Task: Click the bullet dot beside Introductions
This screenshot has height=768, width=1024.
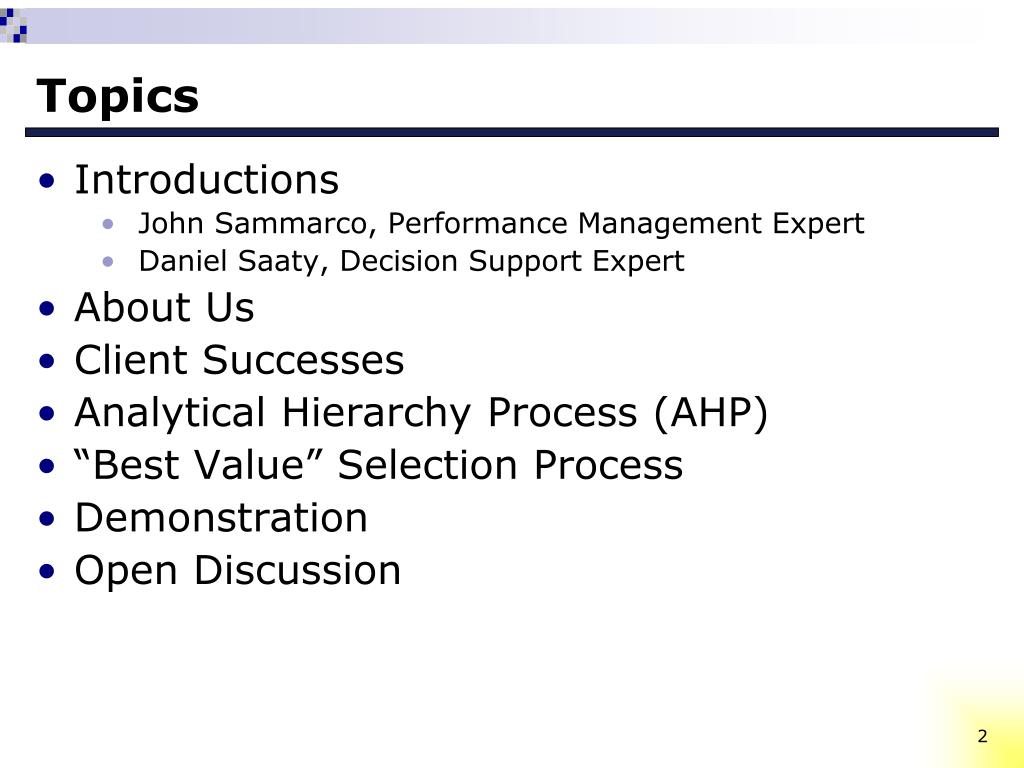Action: pyautogui.click(x=47, y=181)
